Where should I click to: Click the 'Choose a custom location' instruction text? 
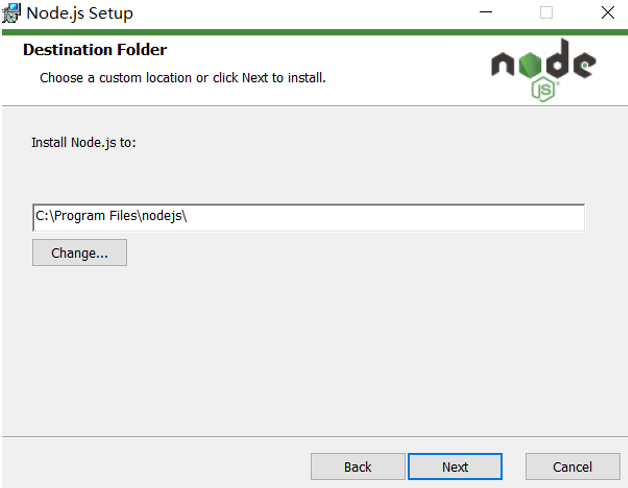click(x=183, y=78)
